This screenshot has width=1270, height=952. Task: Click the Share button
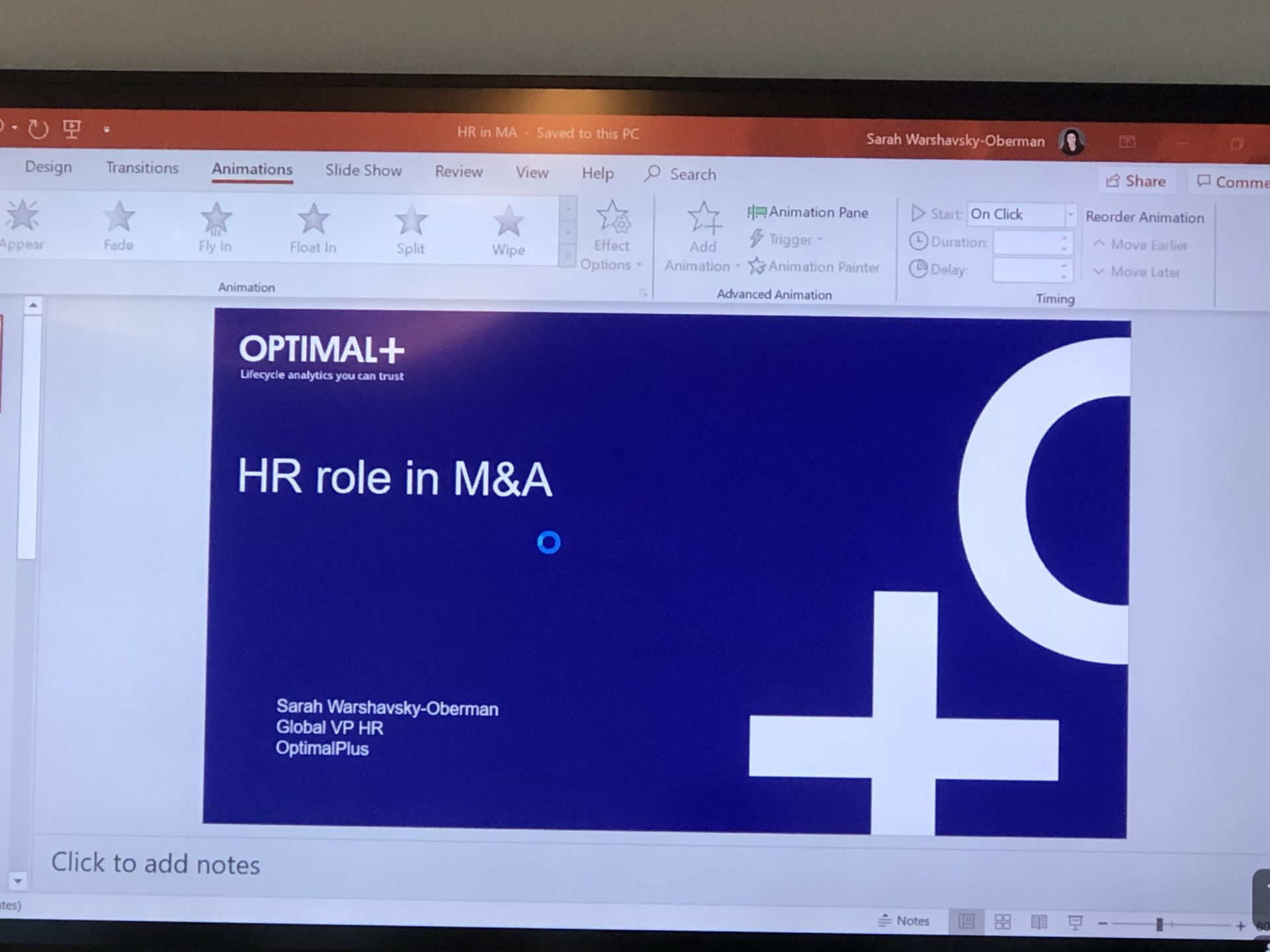pos(1136,181)
